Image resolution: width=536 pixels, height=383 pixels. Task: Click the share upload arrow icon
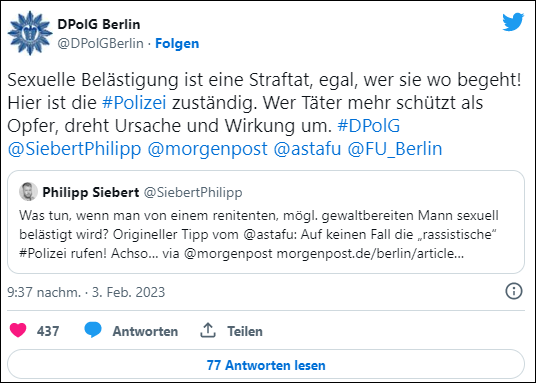(208, 330)
